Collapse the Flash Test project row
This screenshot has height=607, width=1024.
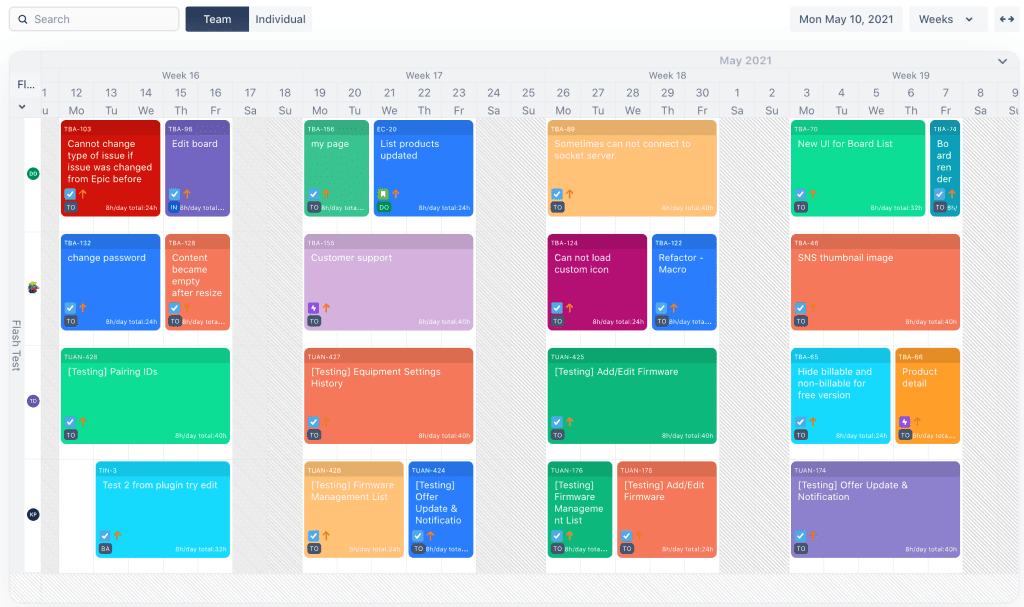(22, 106)
